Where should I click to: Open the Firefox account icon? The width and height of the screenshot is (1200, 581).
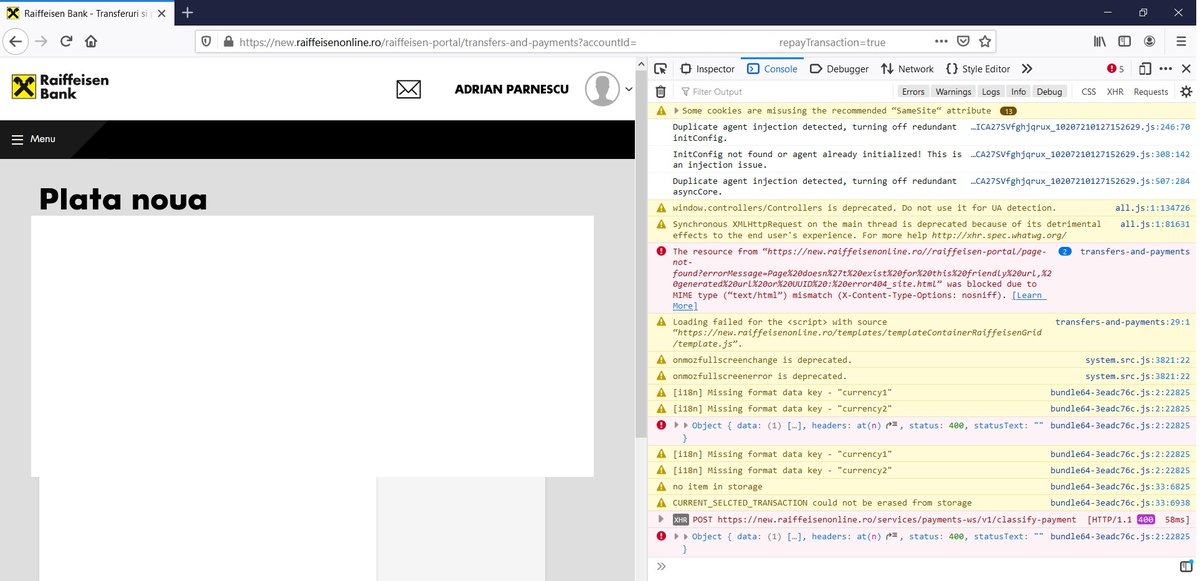click(1151, 42)
